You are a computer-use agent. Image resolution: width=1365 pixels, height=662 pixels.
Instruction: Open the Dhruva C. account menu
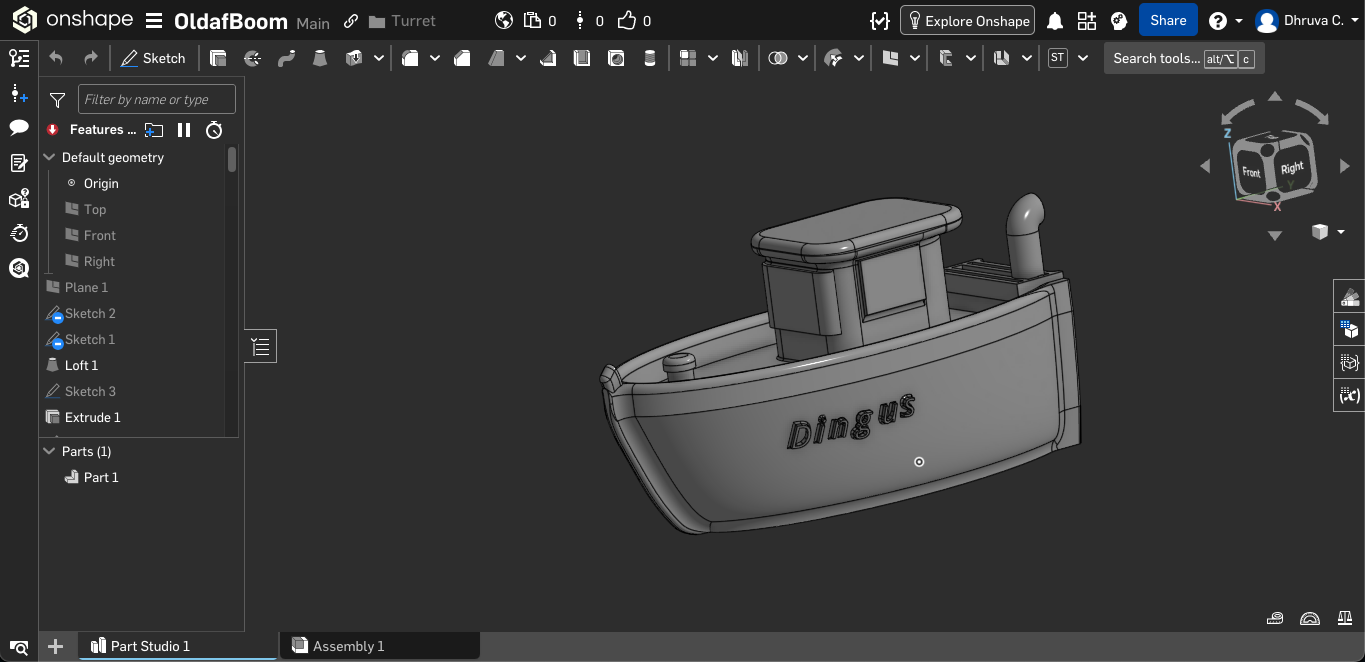click(1306, 20)
